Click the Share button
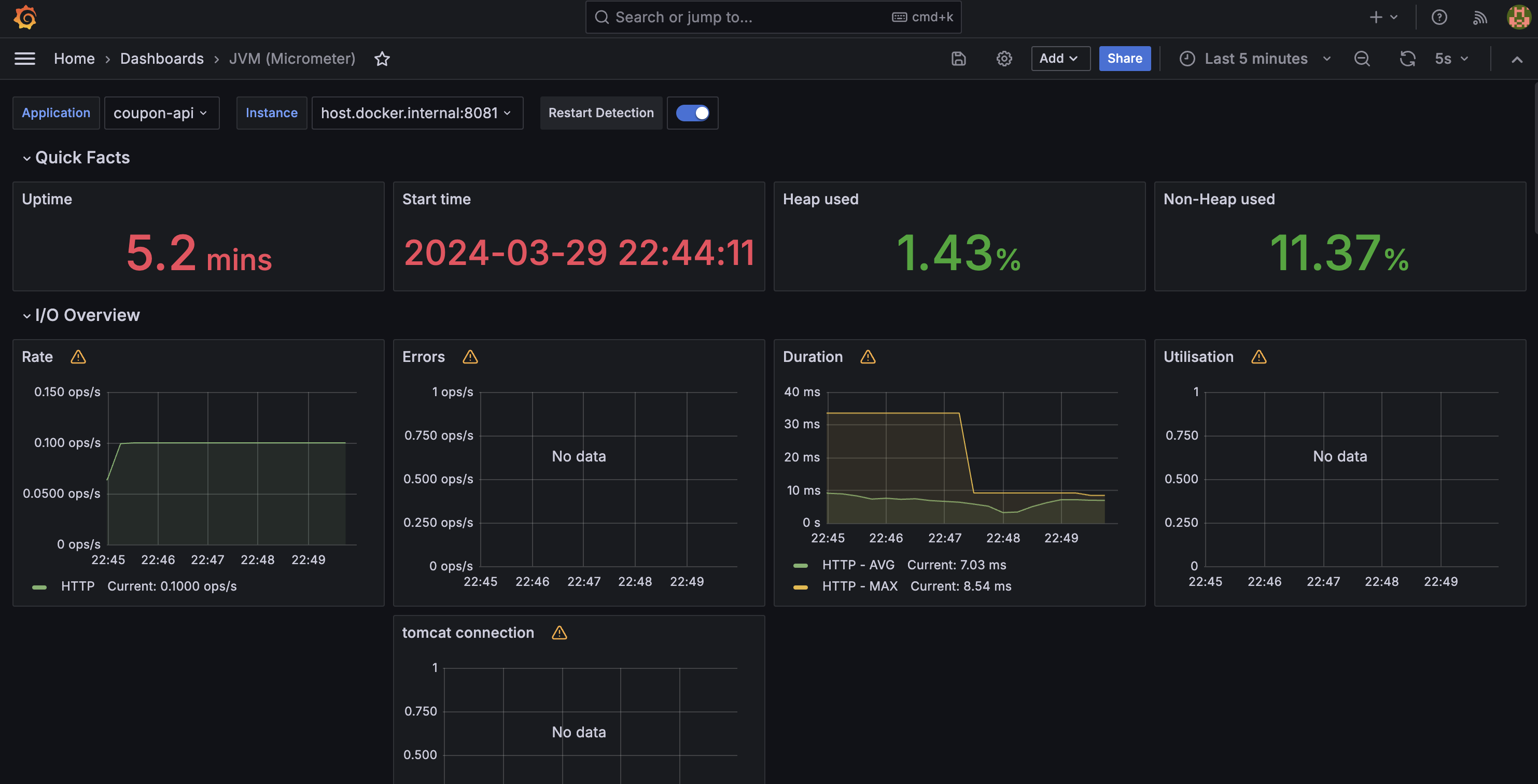 click(x=1124, y=59)
